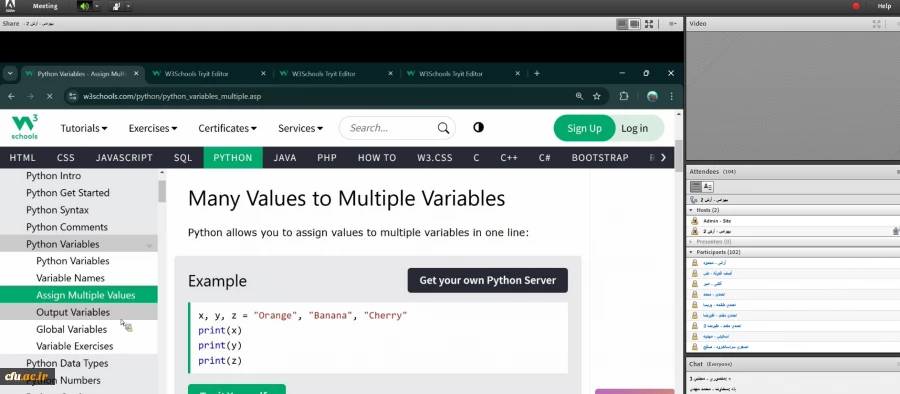Open the HTML tutorial in navbar
Image resolution: width=900 pixels, height=394 pixels.
(22, 157)
